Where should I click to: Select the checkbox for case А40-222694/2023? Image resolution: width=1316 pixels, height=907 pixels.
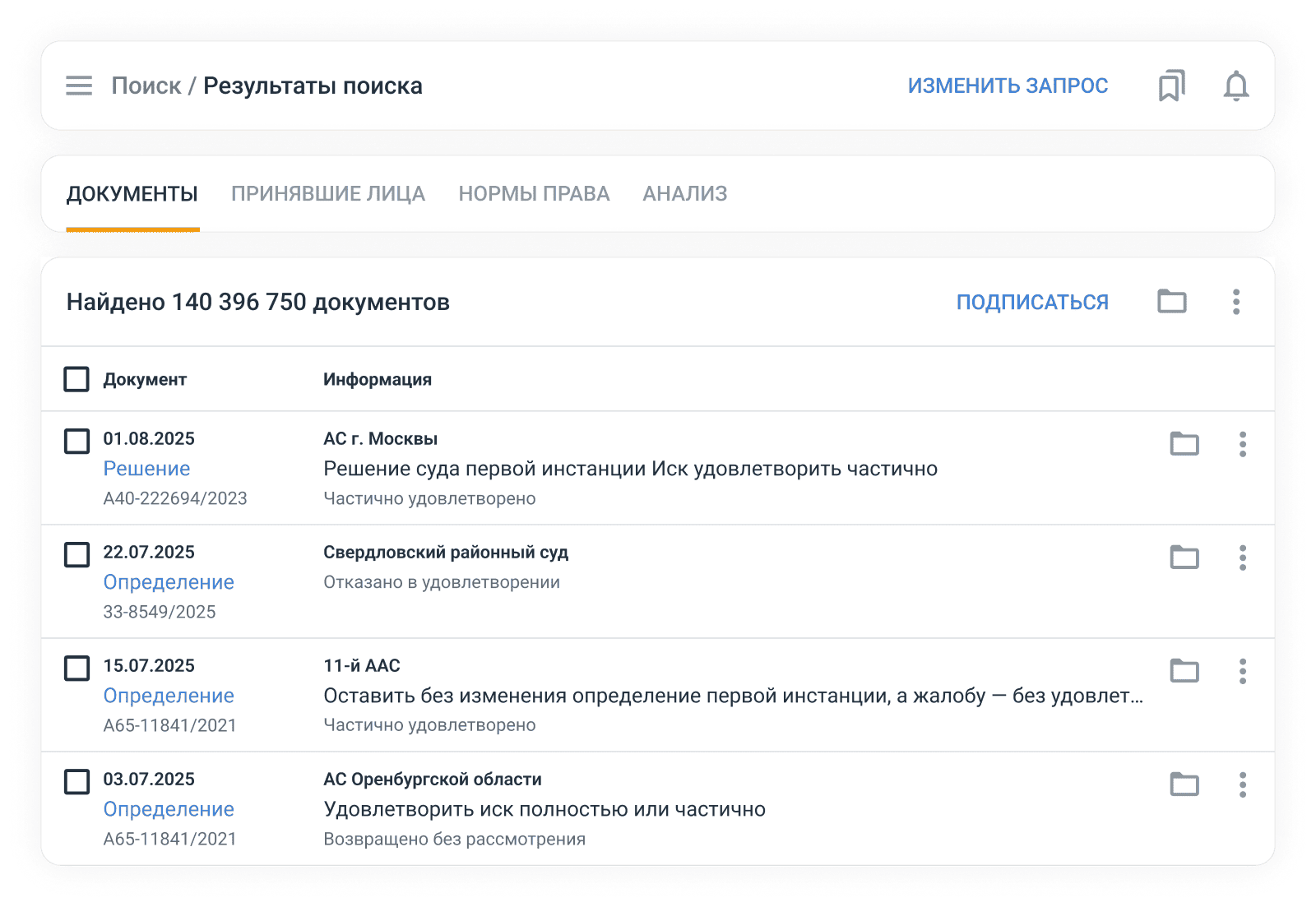[76, 442]
